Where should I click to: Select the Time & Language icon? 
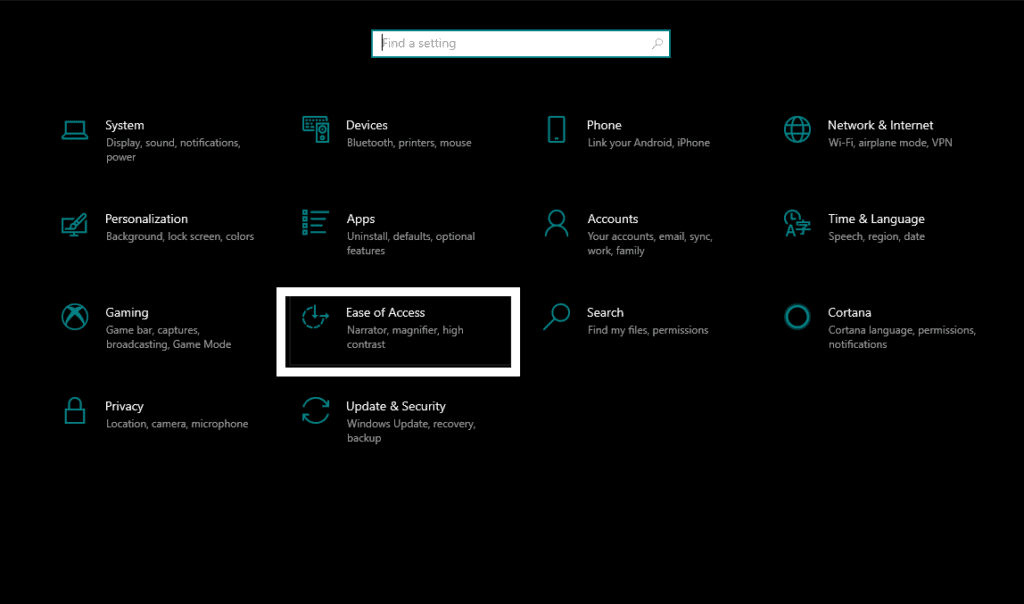(x=797, y=223)
